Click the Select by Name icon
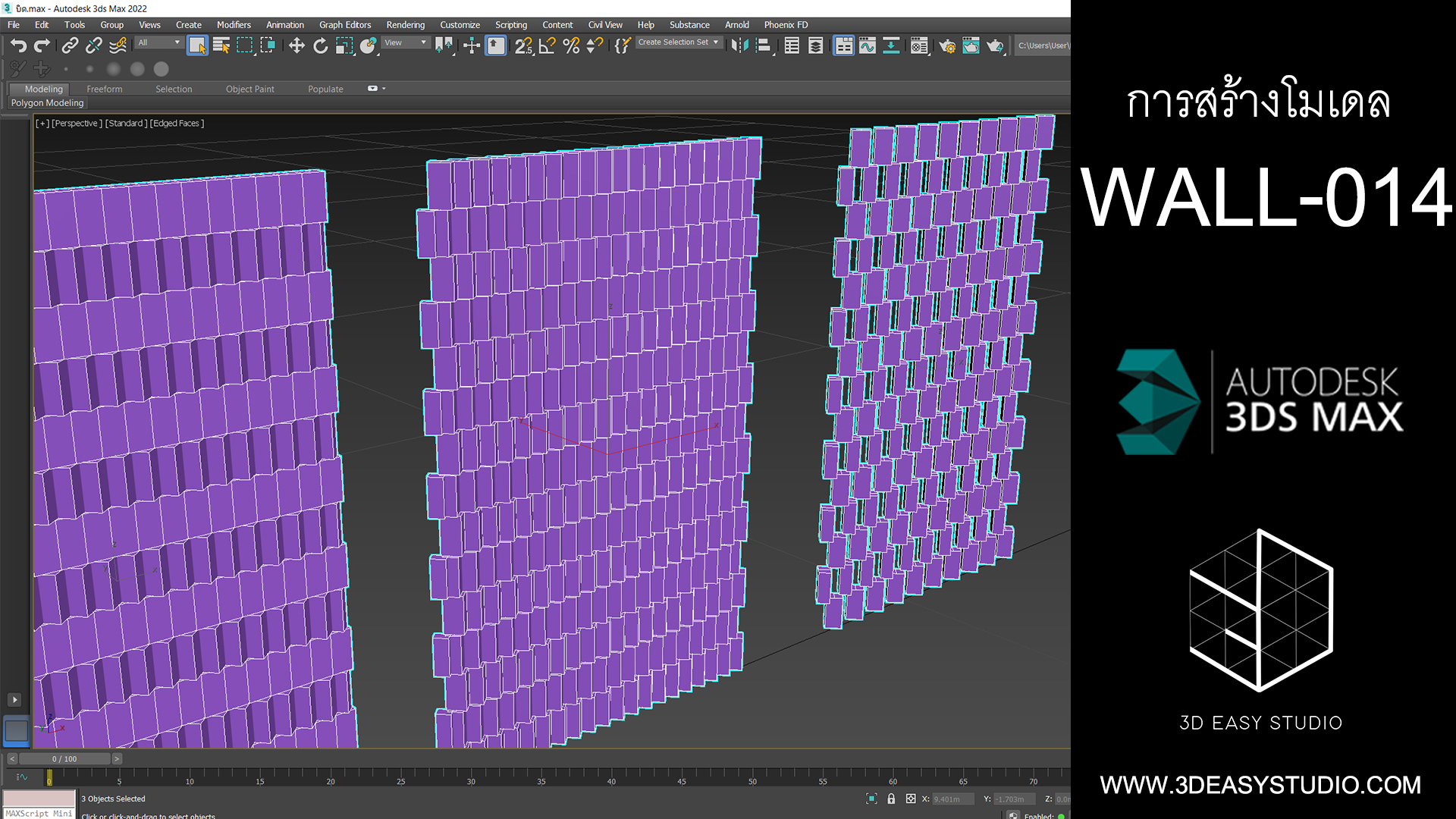1456x819 pixels. click(x=221, y=45)
